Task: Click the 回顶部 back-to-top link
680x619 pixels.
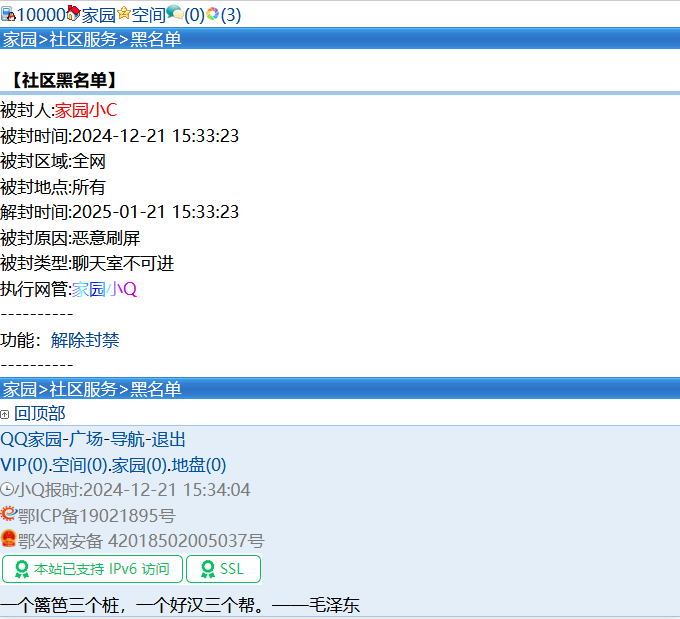Action: coord(40,414)
